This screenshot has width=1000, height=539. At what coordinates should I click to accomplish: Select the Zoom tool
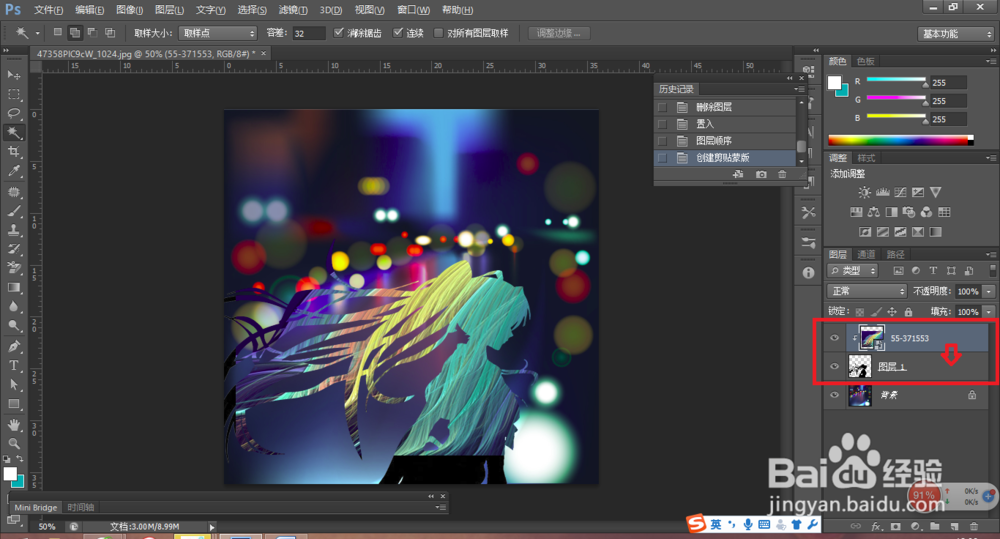(13, 443)
